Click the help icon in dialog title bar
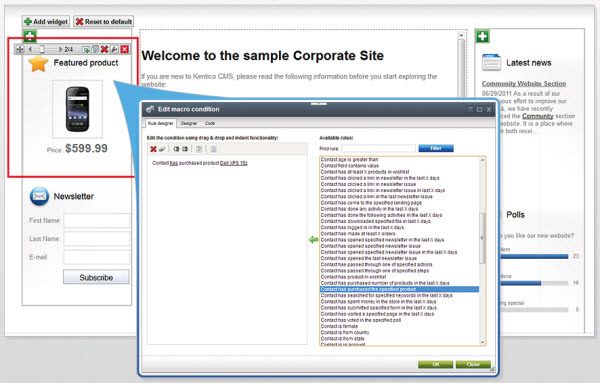Viewport: 600px width, 383px height. click(470, 109)
